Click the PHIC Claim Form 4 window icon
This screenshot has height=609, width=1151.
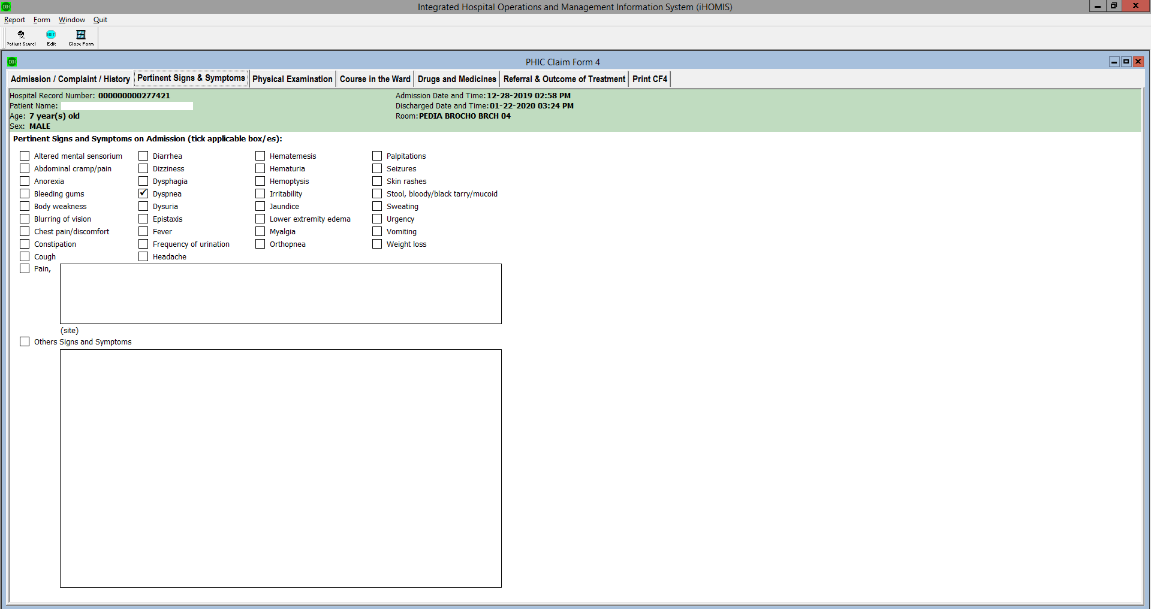point(12,62)
